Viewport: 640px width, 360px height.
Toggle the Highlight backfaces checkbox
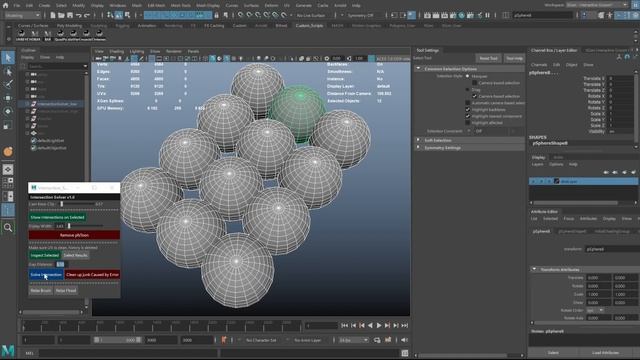point(468,109)
